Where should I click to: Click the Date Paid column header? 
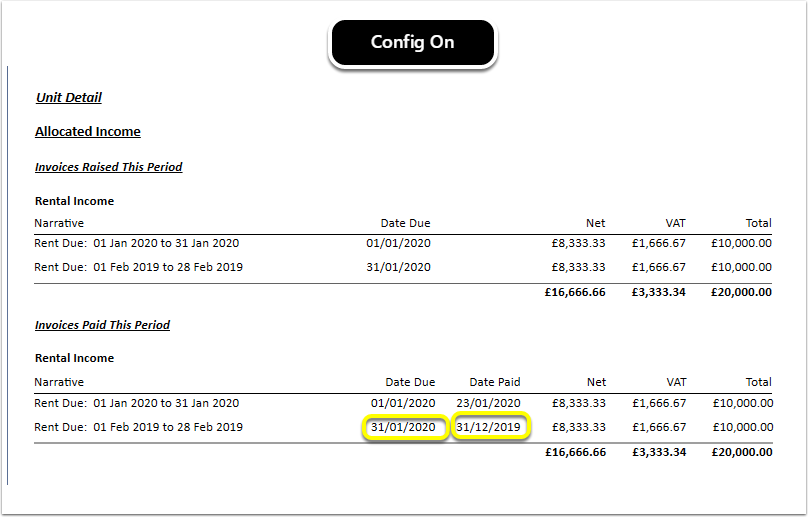click(495, 382)
